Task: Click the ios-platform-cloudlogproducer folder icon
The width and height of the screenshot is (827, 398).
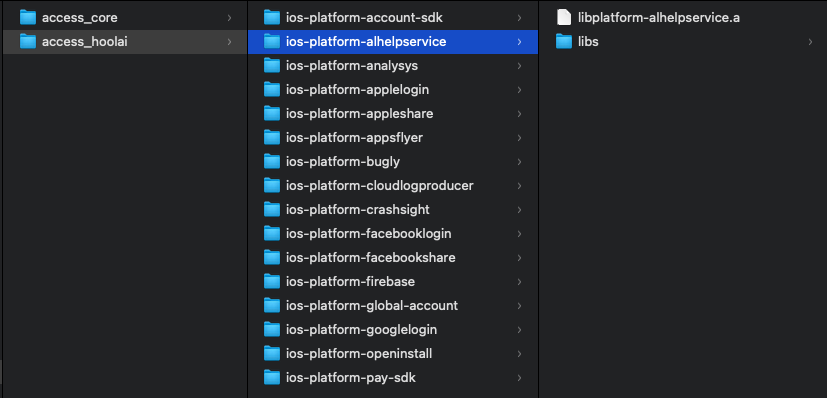Action: click(x=272, y=186)
